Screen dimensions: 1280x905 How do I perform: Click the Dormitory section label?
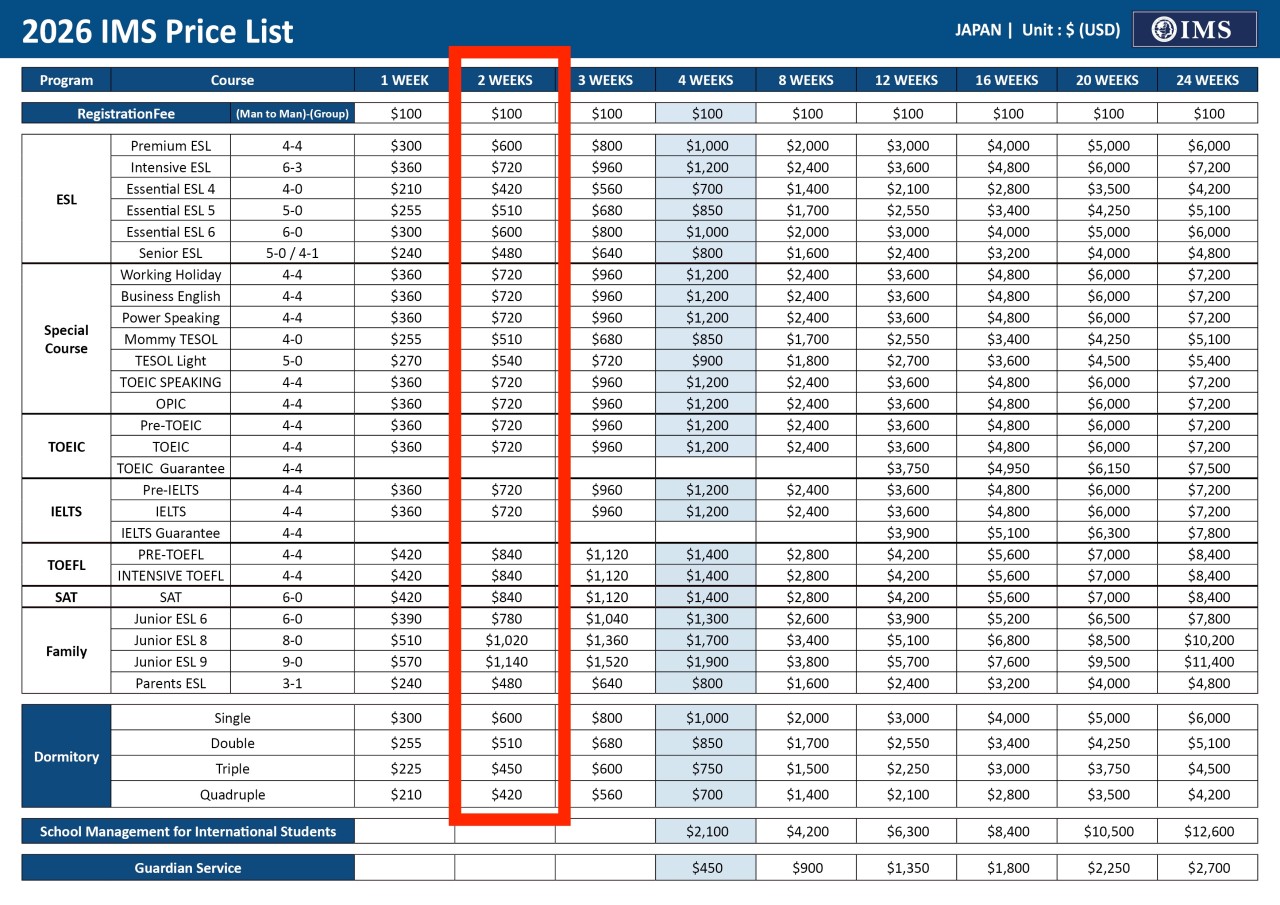pyautogui.click(x=66, y=756)
